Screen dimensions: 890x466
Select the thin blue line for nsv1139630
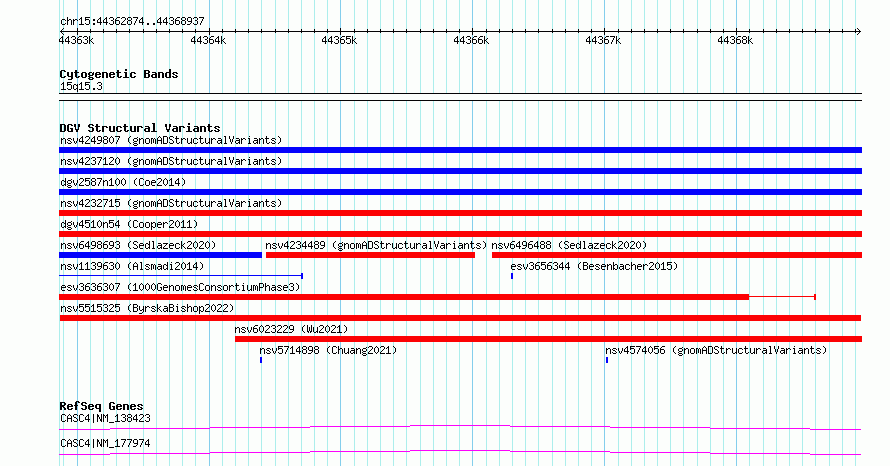pos(181,276)
